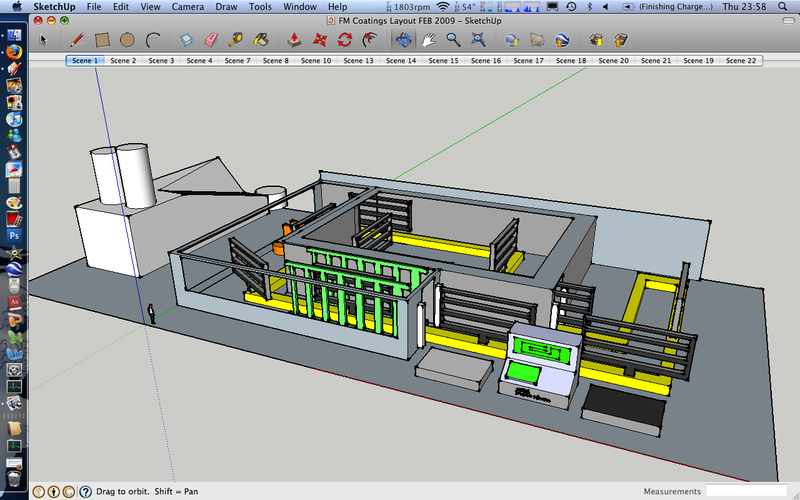Select the Paint Bucket tool
Image resolution: width=800 pixels, height=500 pixels.
261,40
